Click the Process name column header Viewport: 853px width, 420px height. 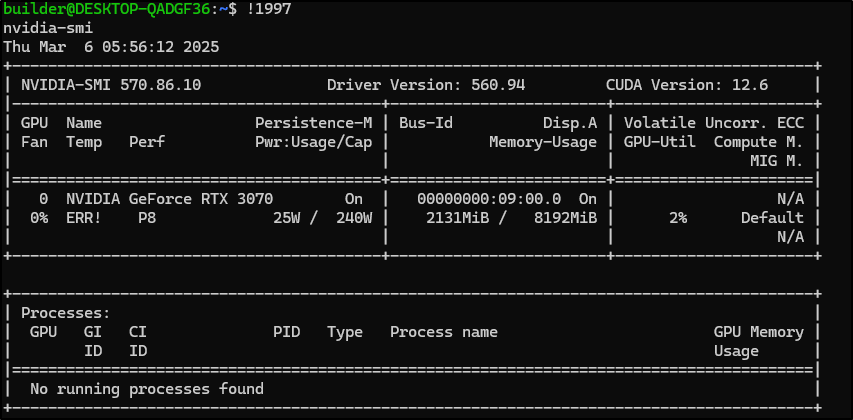click(x=444, y=332)
